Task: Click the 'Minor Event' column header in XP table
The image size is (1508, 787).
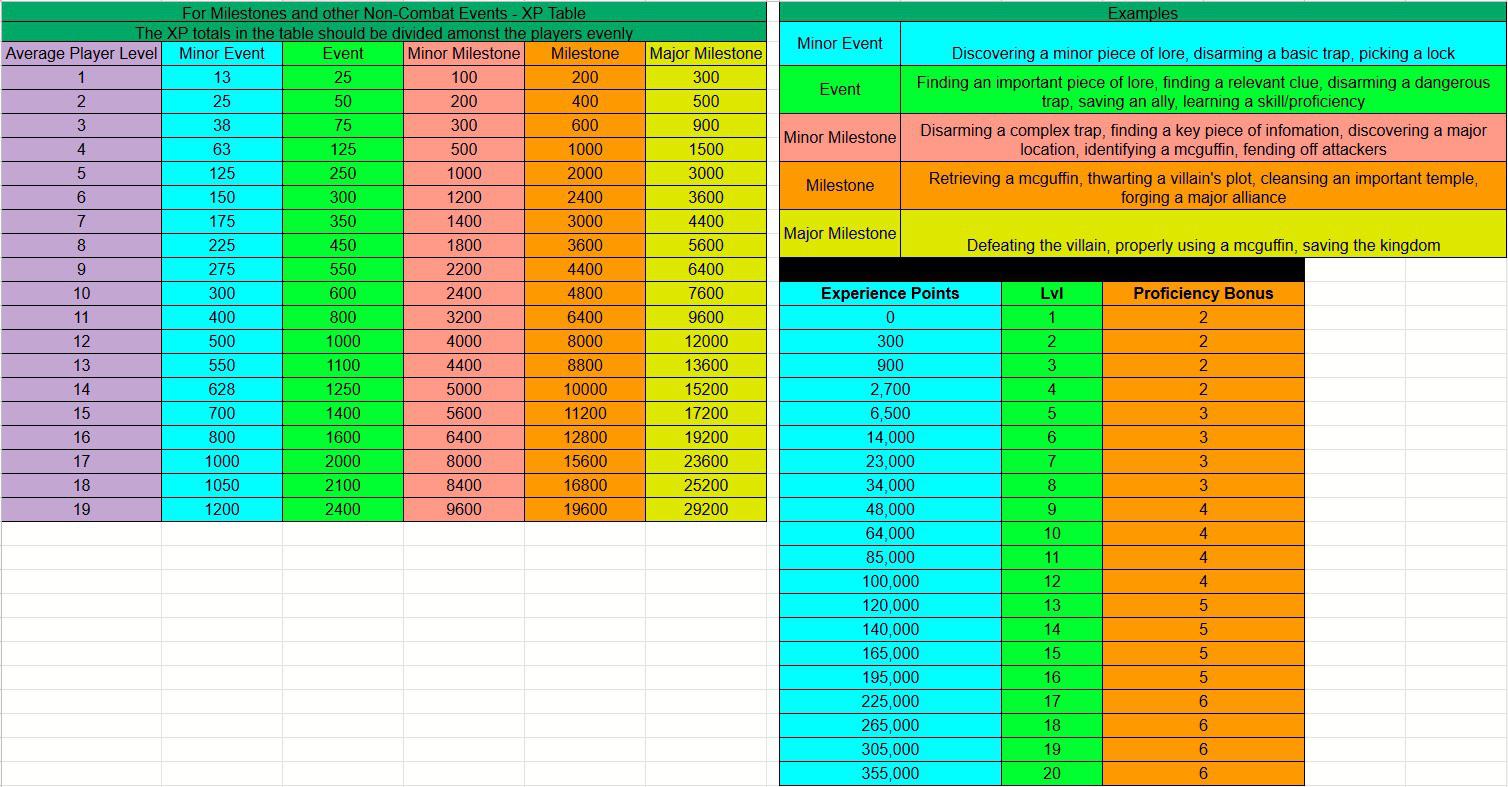Action: click(222, 53)
